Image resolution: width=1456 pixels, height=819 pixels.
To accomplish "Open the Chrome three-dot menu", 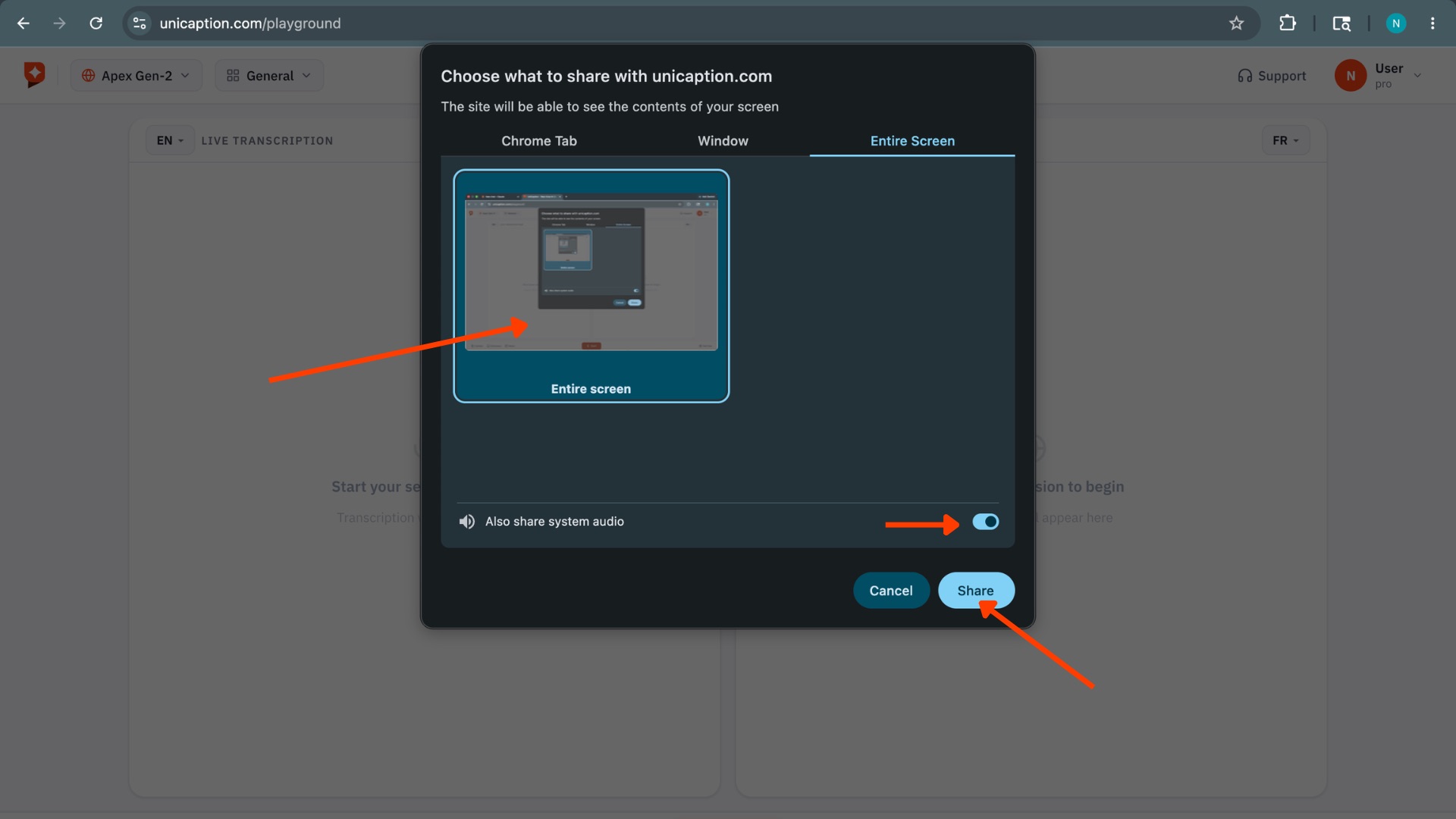I will coord(1432,24).
